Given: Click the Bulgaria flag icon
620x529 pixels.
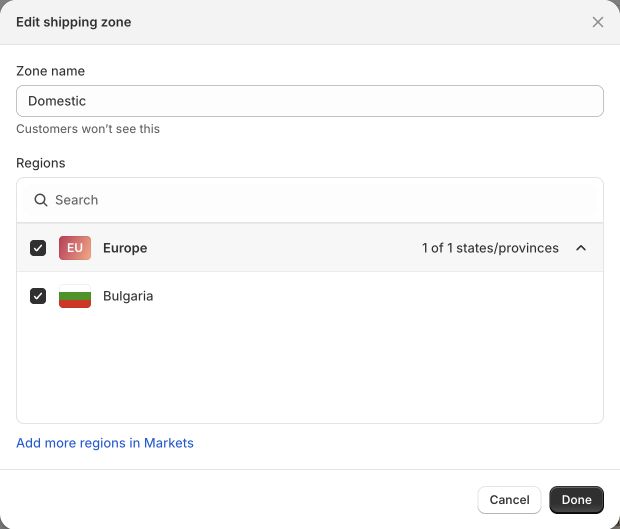Looking at the screenshot, I should 75,296.
